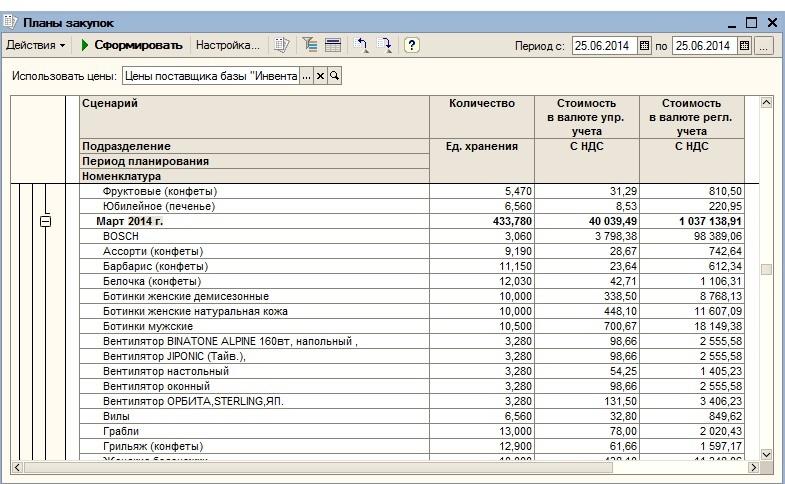Click the Период с date field
Viewport: 785px width, 484px height.
tap(605, 46)
